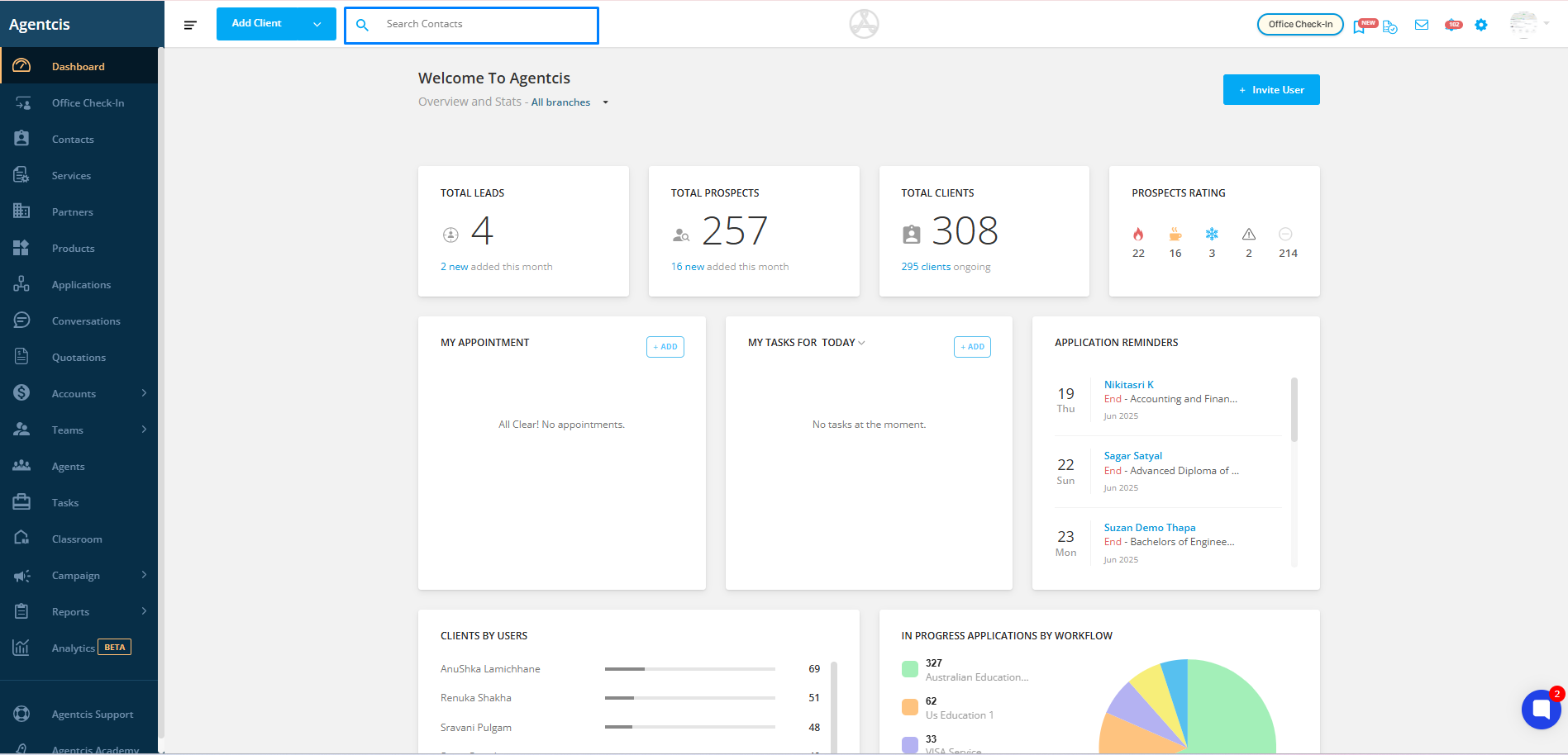The width and height of the screenshot is (1568, 755).
Task: Click the AnuShka Lamichhane progress bar
Action: click(x=690, y=669)
